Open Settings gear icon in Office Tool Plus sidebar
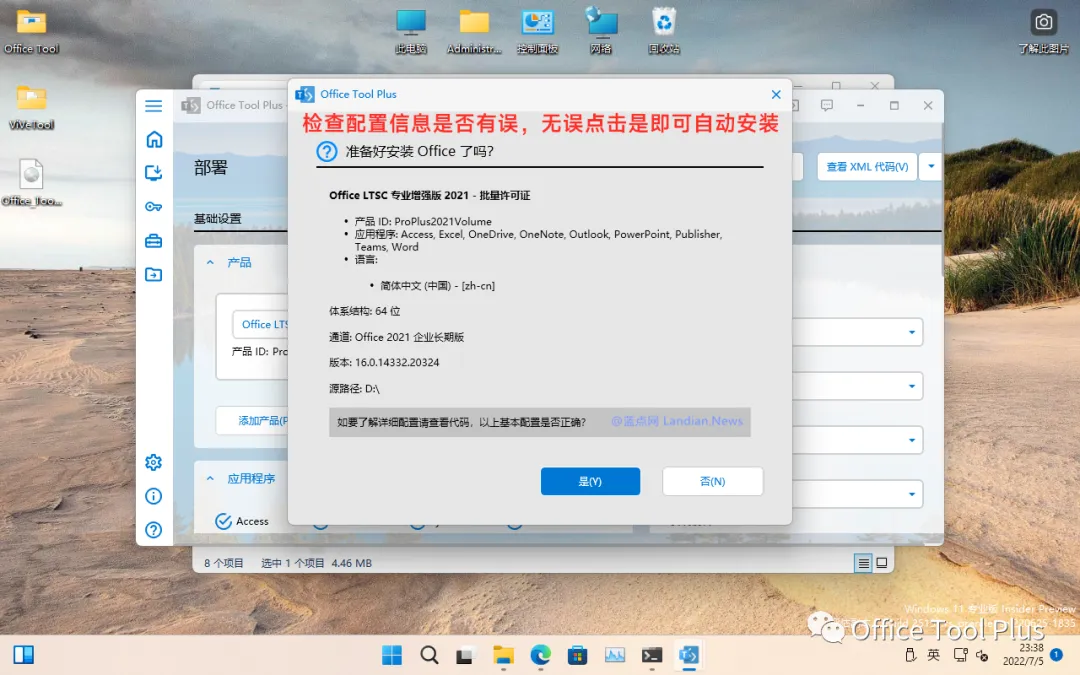 pyautogui.click(x=154, y=462)
